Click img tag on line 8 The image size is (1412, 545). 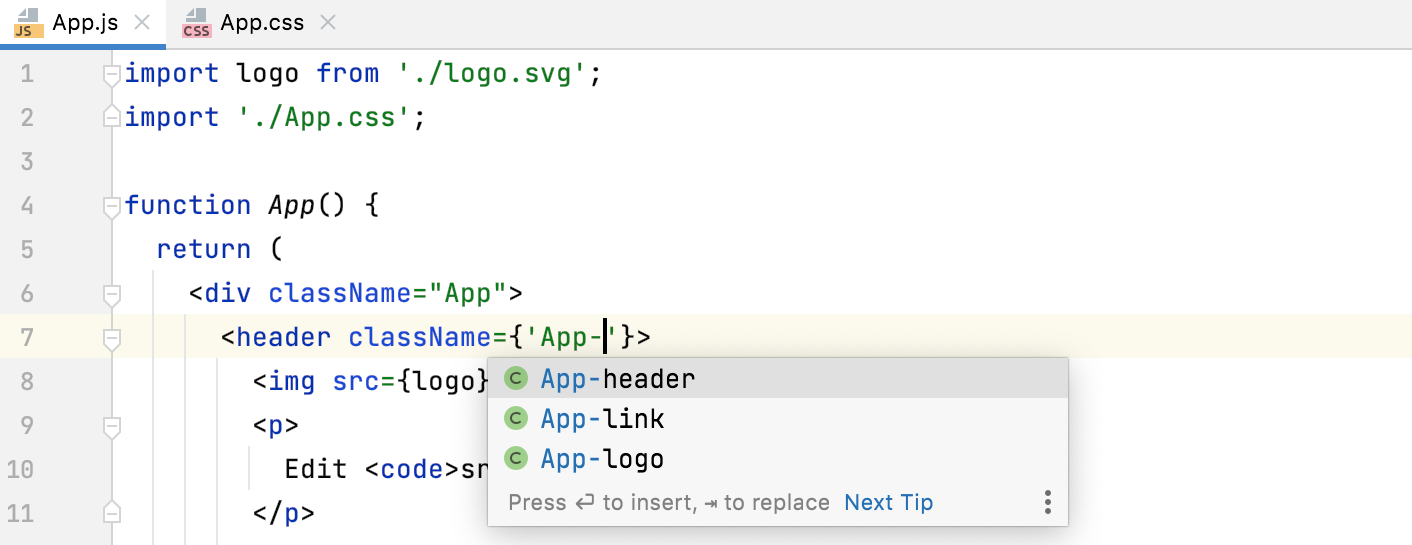[292, 382]
